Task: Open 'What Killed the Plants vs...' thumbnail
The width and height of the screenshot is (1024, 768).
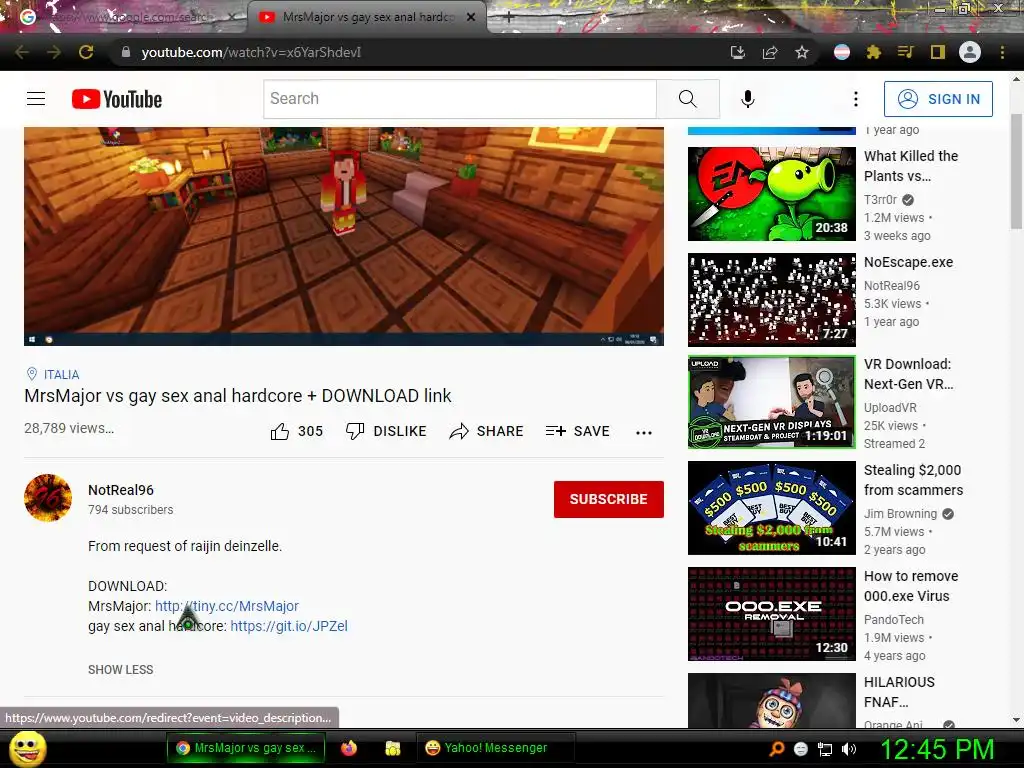Action: (771, 194)
